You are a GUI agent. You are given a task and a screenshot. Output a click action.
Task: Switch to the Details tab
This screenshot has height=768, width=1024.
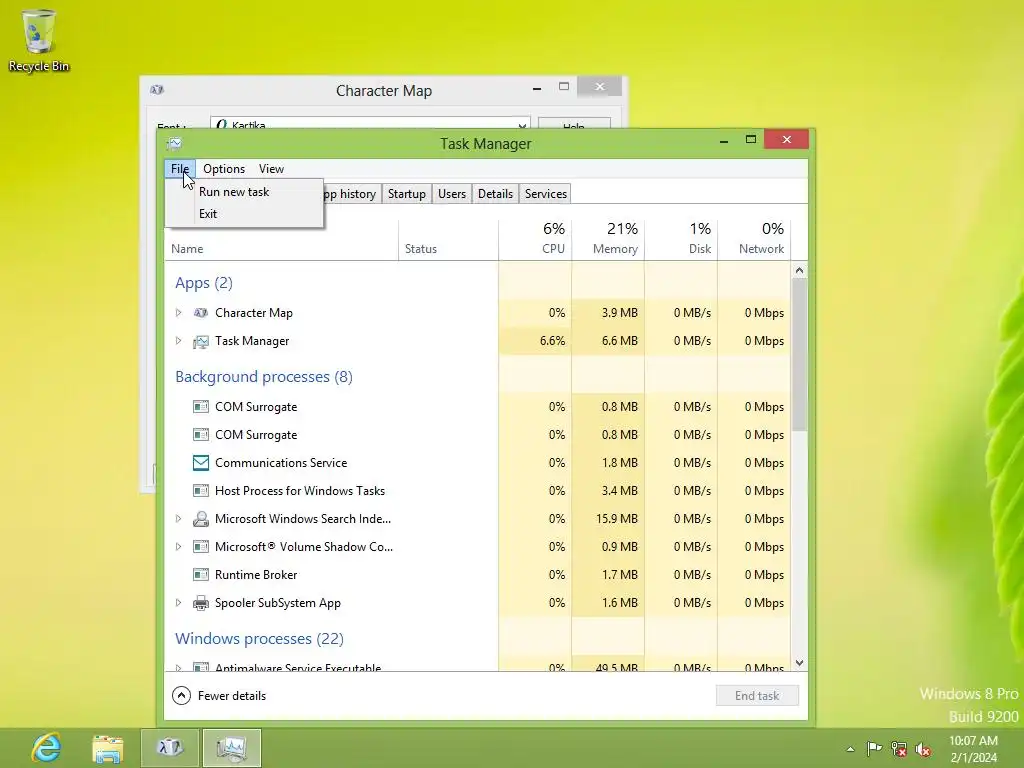(x=495, y=194)
